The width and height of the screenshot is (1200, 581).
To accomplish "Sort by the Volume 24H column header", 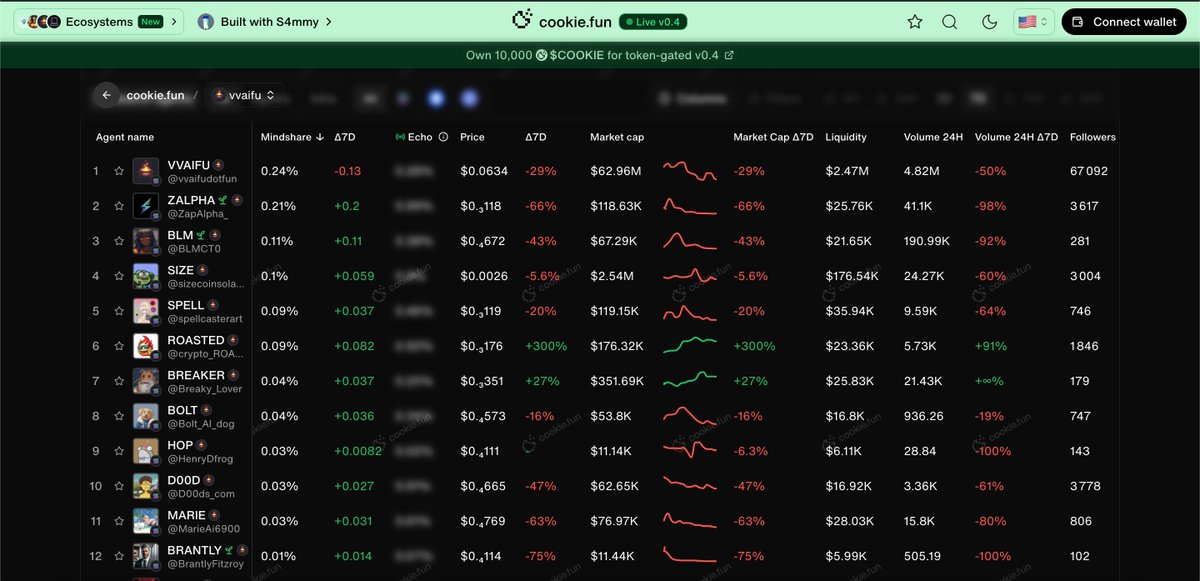I will pyautogui.click(x=931, y=137).
